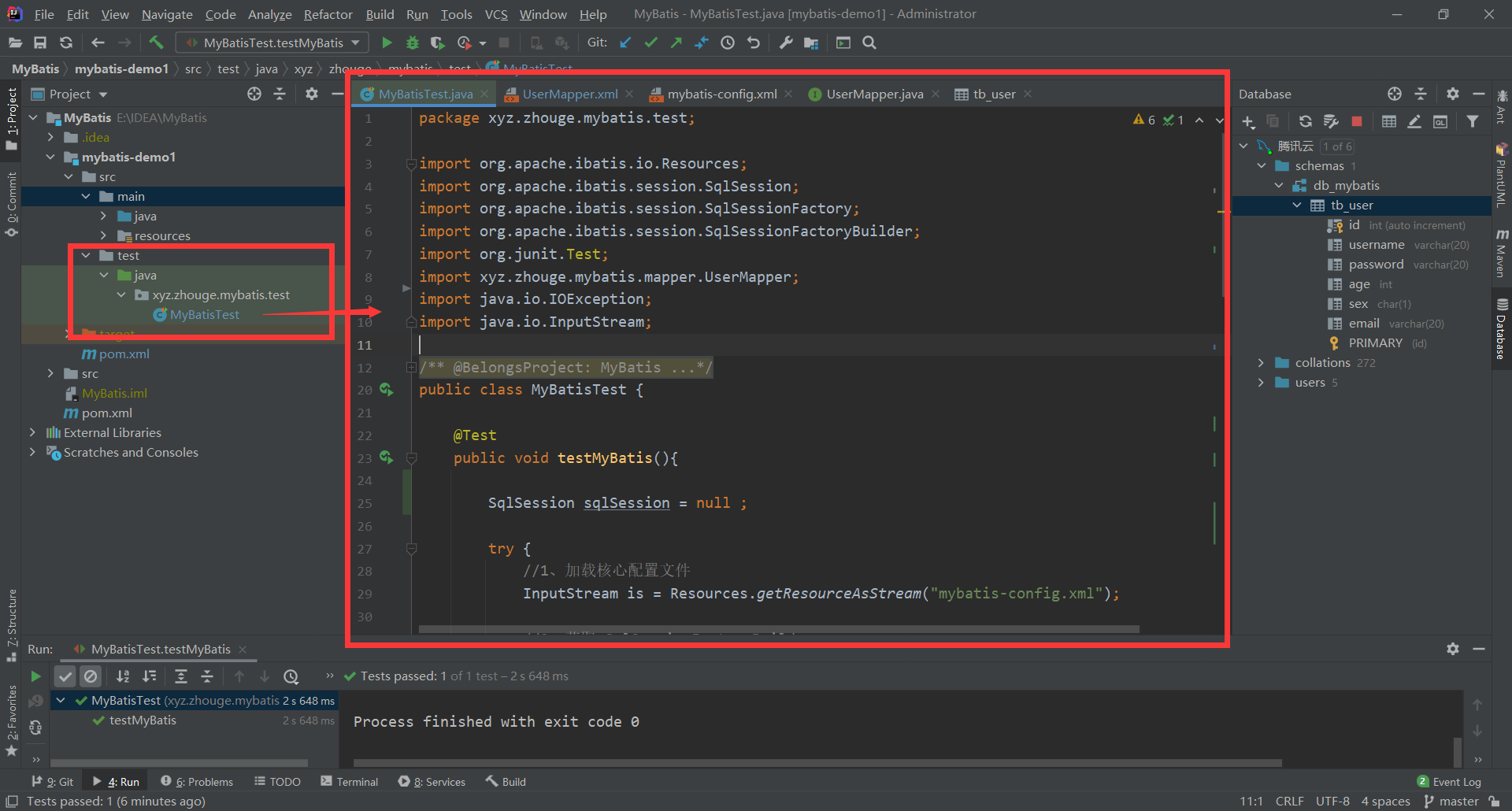Open the Project panel gear options
1512x811 pixels.
tap(312, 94)
